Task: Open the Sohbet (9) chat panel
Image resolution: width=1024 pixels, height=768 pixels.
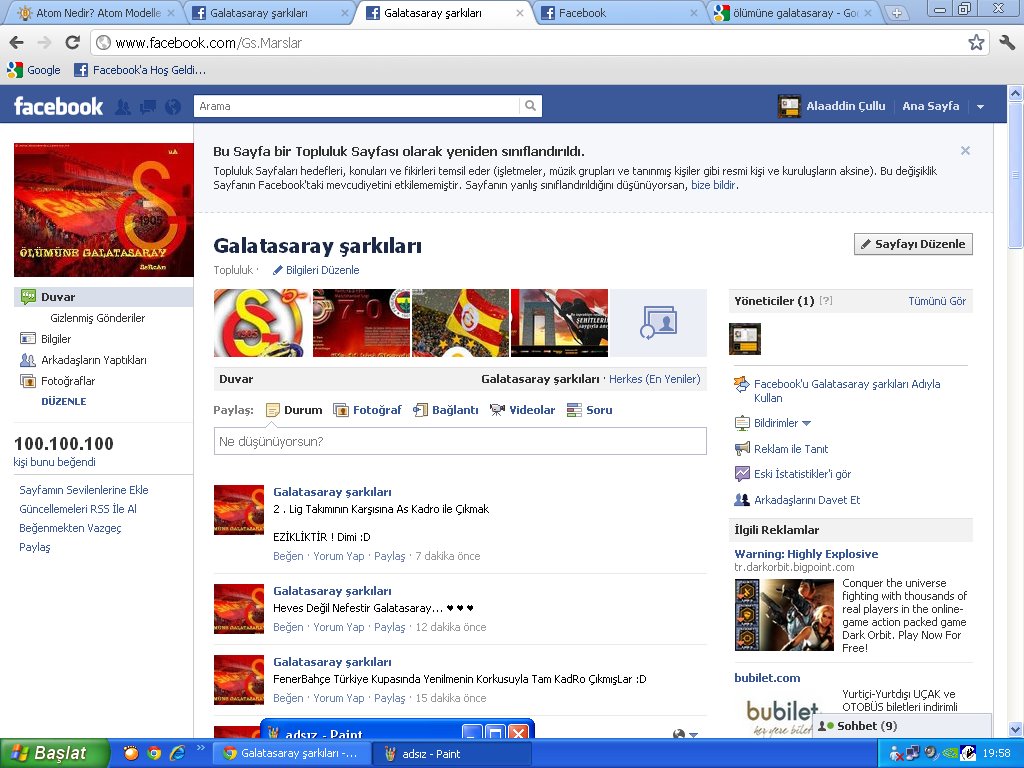Action: 901,726
